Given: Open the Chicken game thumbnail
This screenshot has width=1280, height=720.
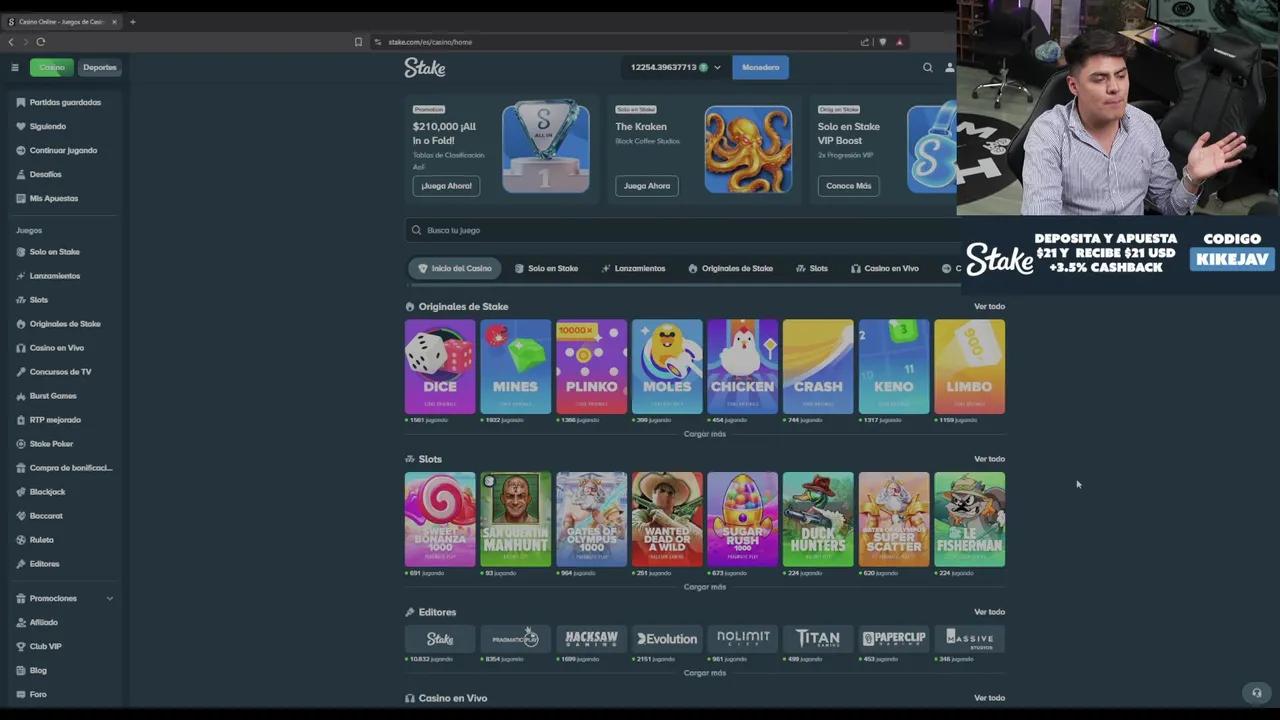Looking at the screenshot, I should pos(743,367).
